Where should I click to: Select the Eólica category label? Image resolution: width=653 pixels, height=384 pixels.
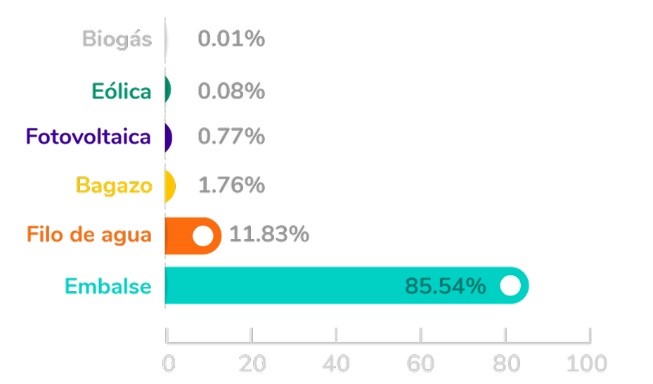121,91
